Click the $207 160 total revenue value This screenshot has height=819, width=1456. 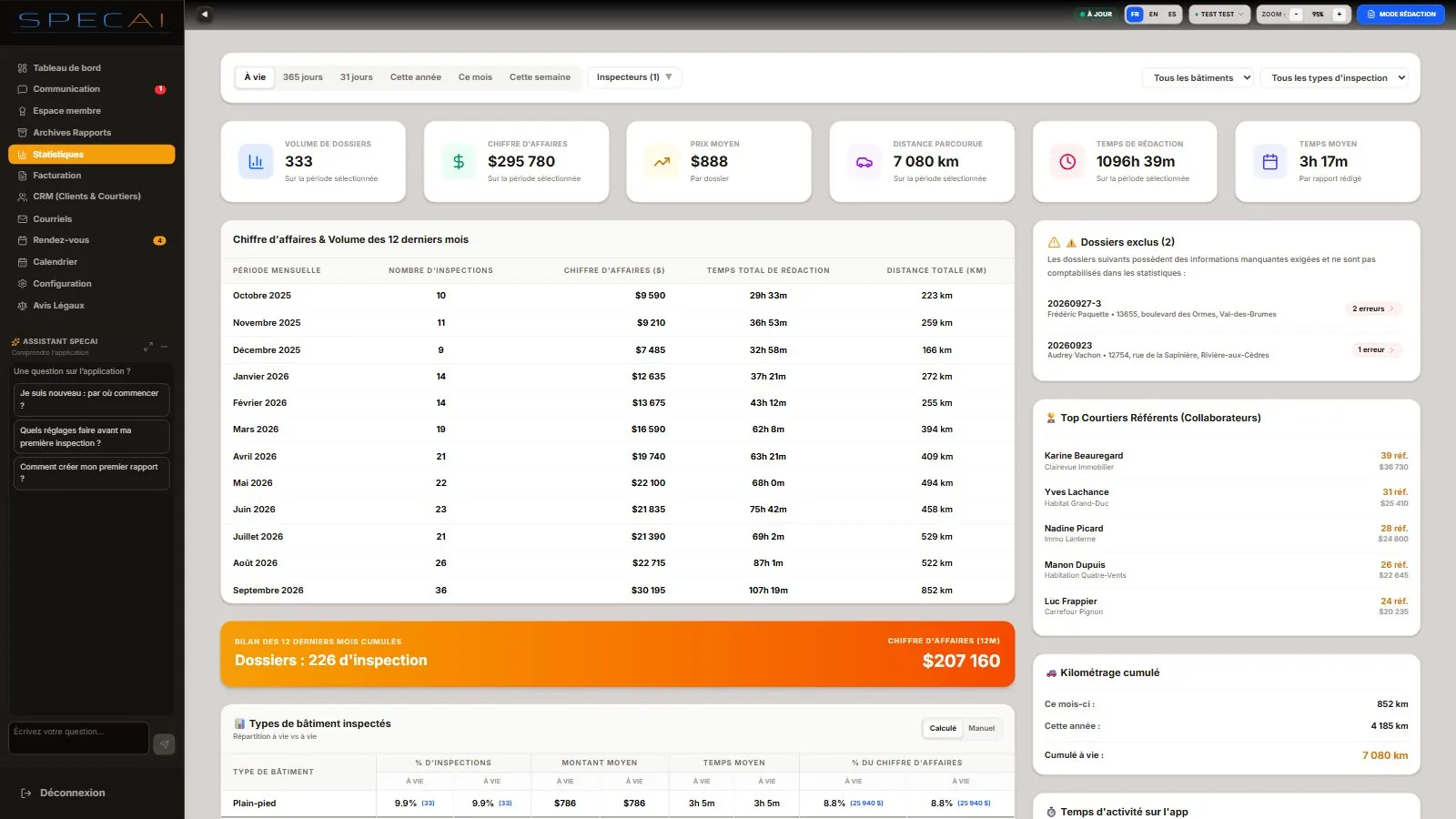coord(961,662)
